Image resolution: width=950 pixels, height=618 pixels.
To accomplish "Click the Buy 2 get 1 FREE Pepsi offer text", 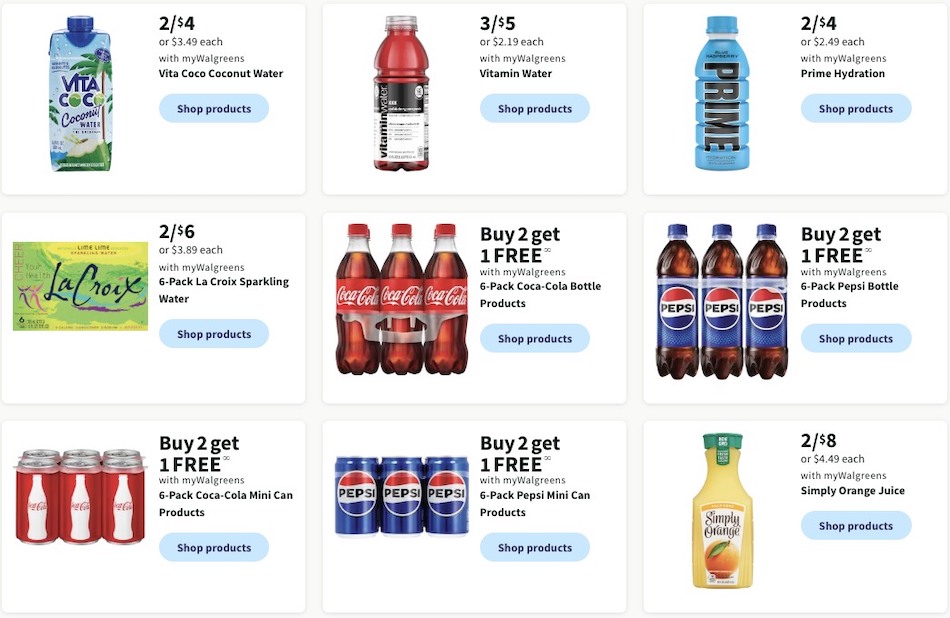I will pos(840,245).
